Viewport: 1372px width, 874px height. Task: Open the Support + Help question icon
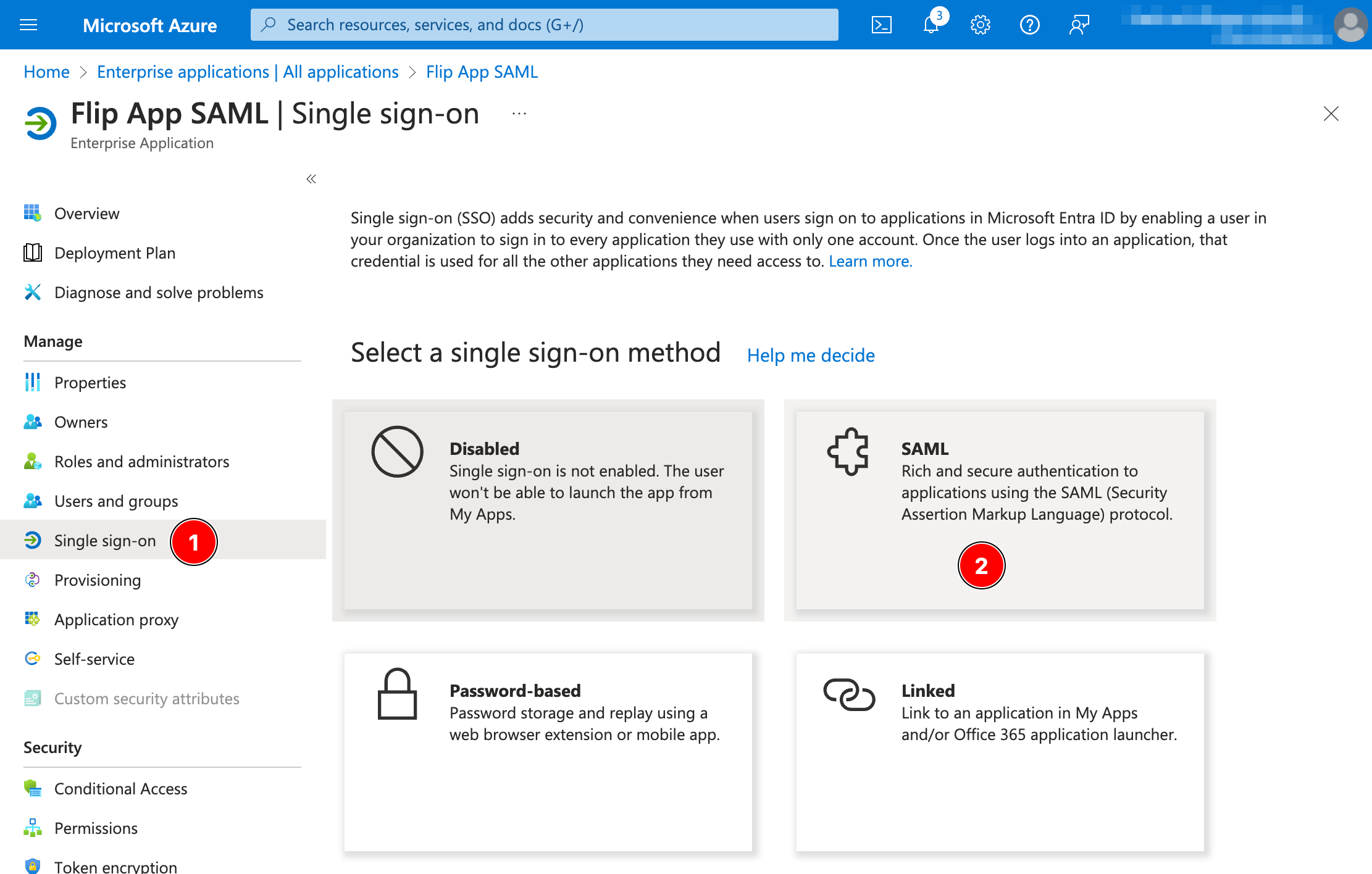point(1030,25)
